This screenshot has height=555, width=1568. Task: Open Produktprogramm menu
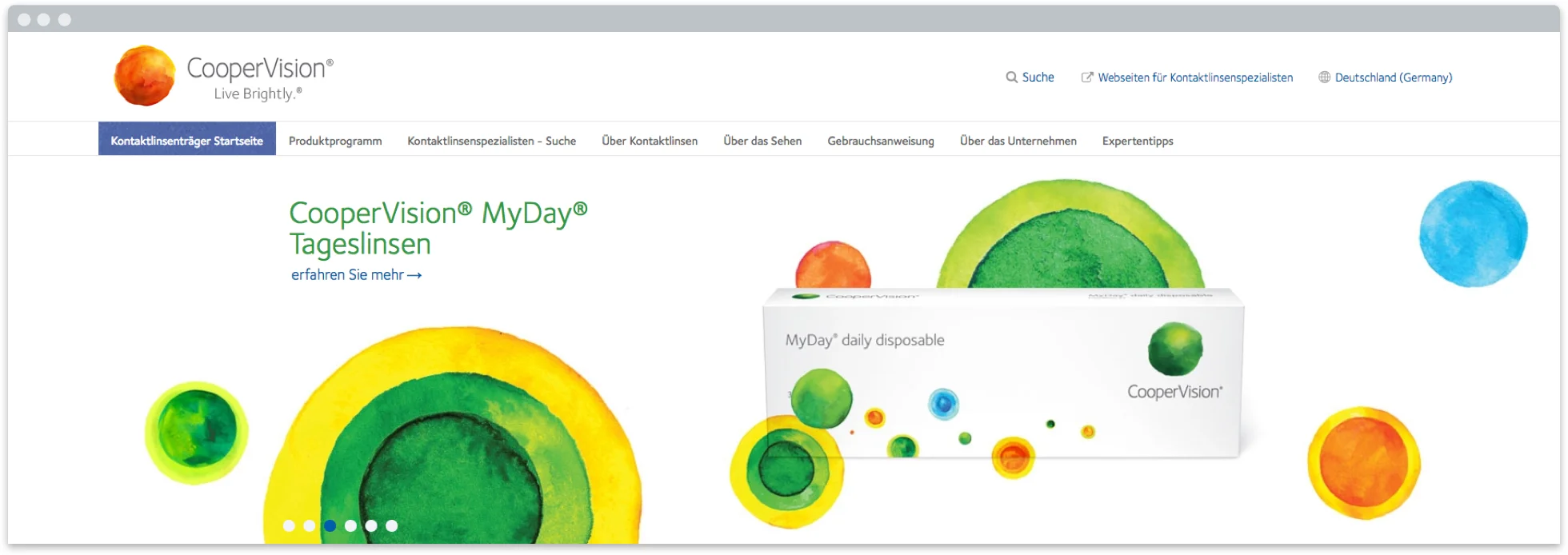coord(335,141)
